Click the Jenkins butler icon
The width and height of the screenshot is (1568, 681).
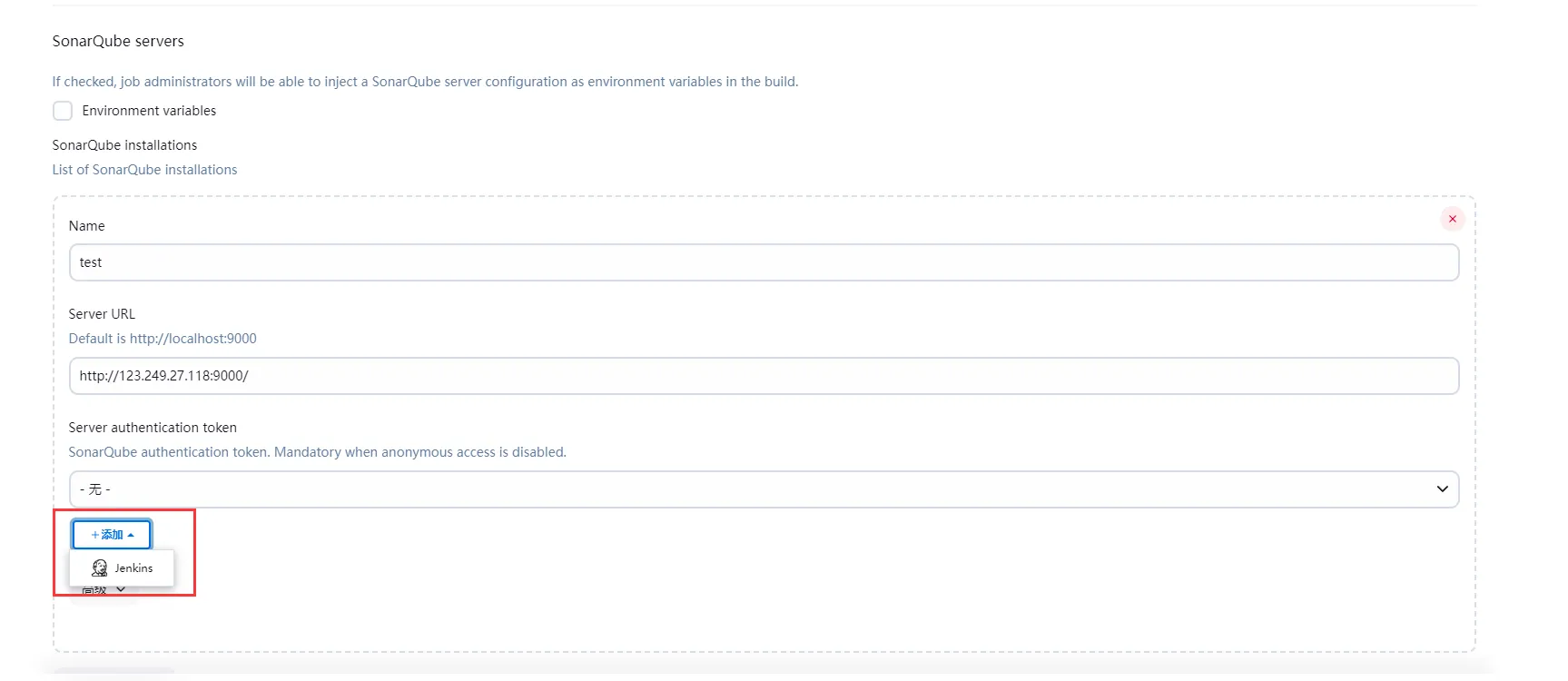tap(100, 568)
